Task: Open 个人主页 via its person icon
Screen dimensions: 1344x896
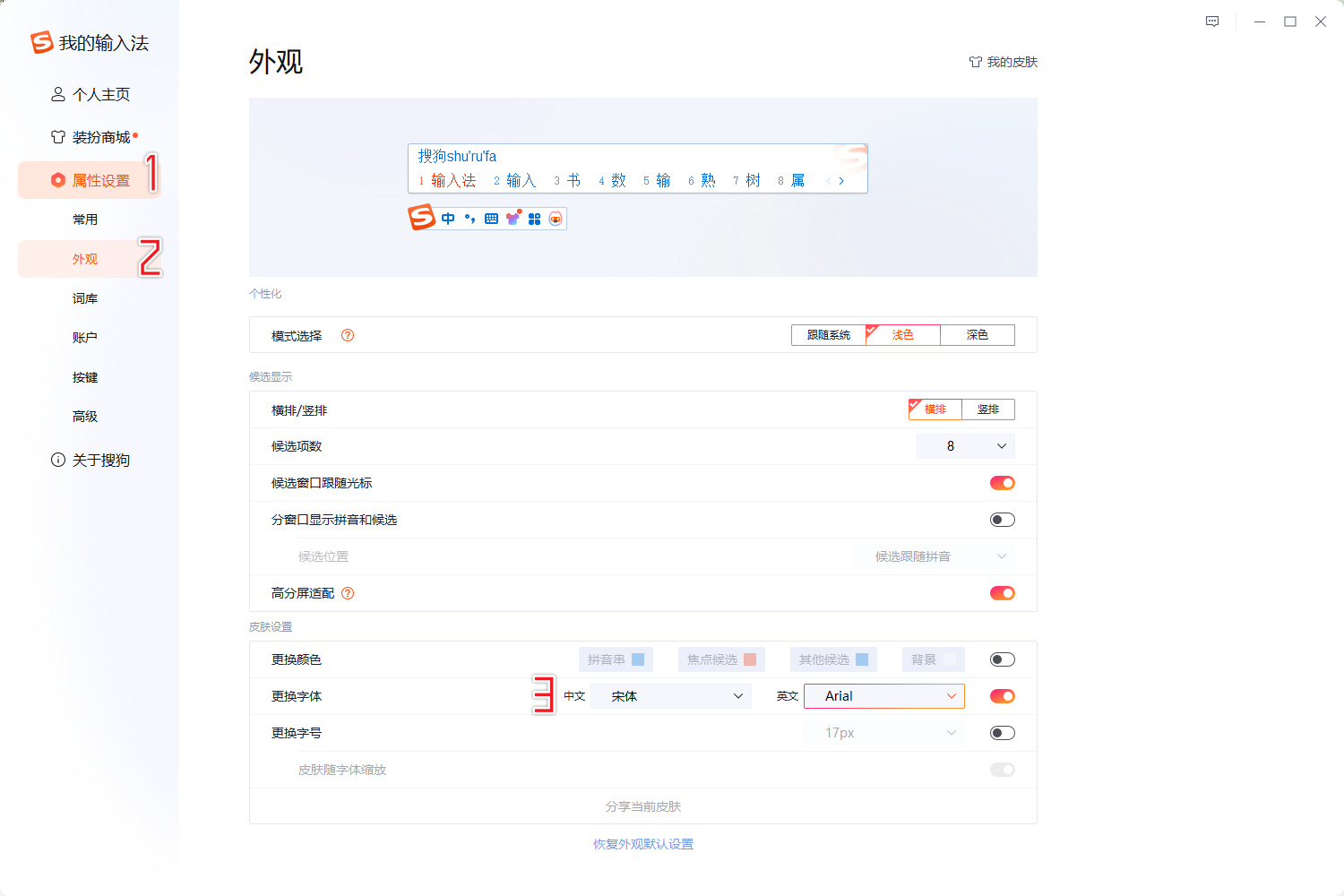Action: point(58,94)
